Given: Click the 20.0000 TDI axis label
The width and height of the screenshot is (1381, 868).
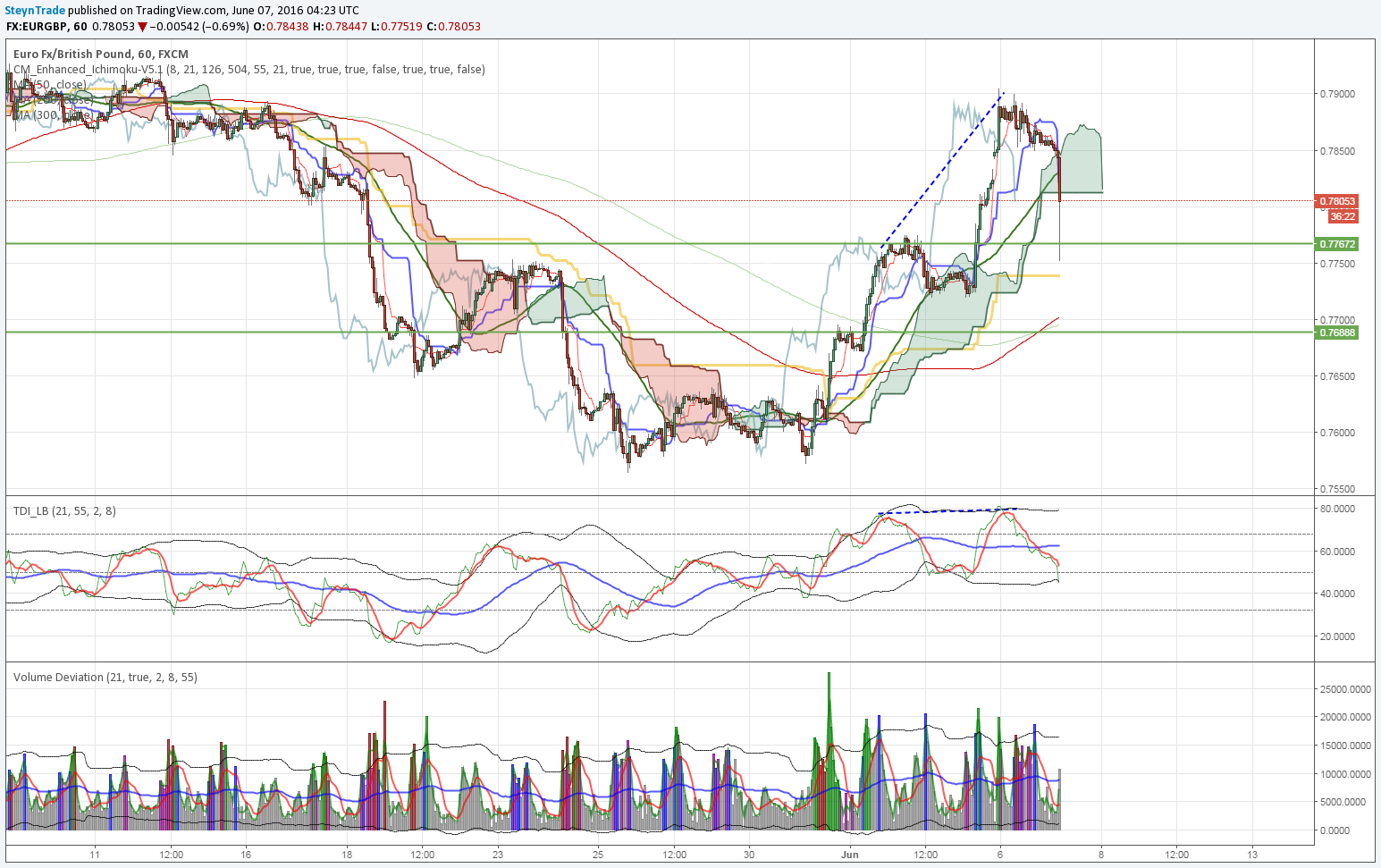Looking at the screenshot, I should 1337,636.
